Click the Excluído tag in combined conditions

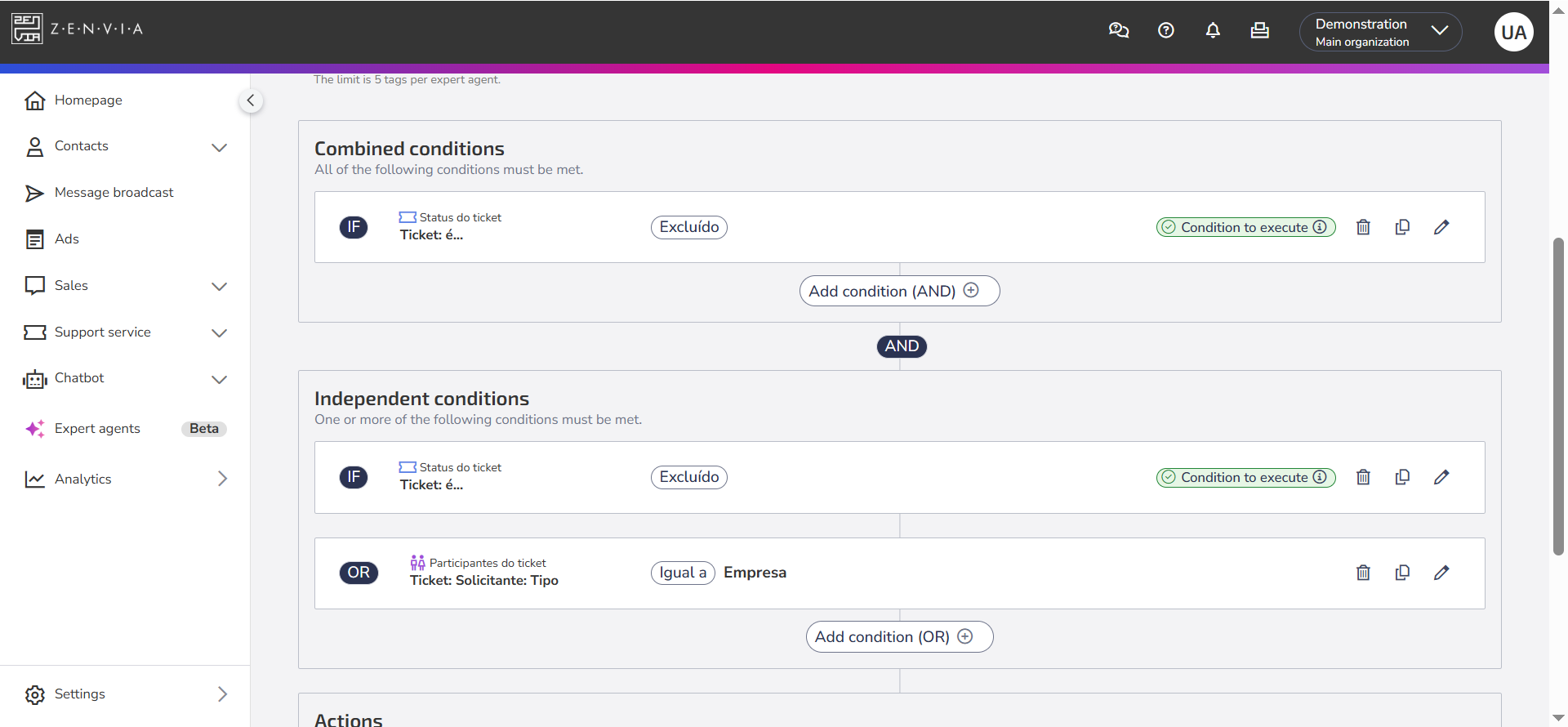pyautogui.click(x=689, y=227)
